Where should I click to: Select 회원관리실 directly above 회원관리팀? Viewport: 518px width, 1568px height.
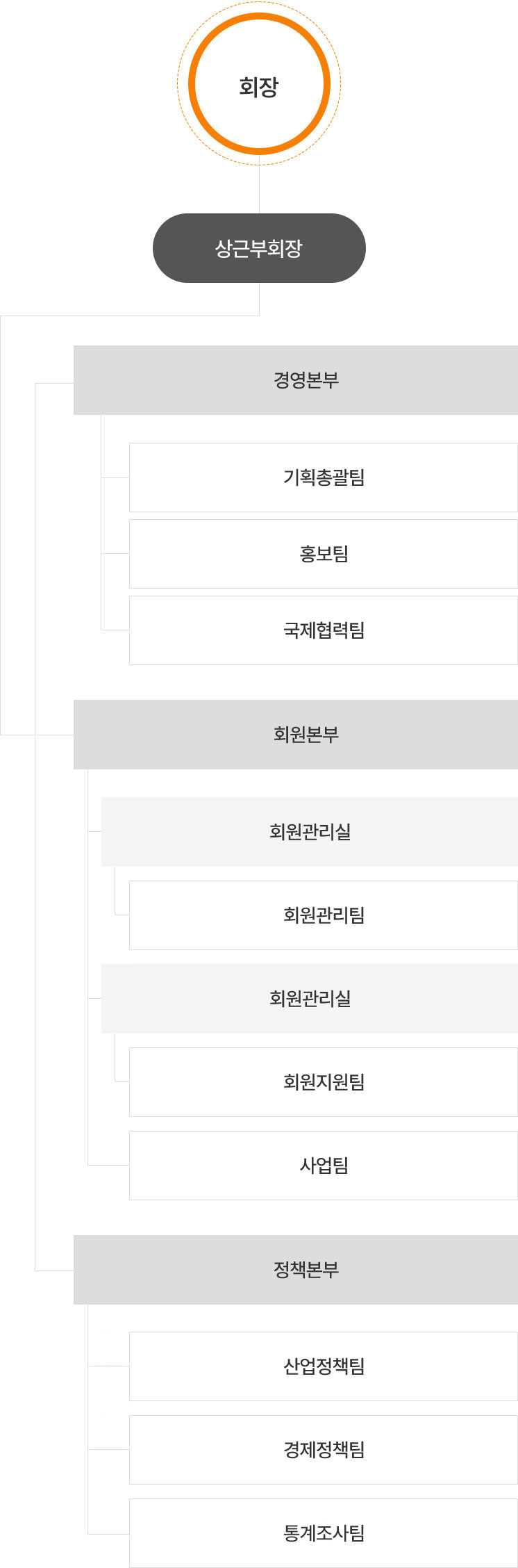pos(310,832)
